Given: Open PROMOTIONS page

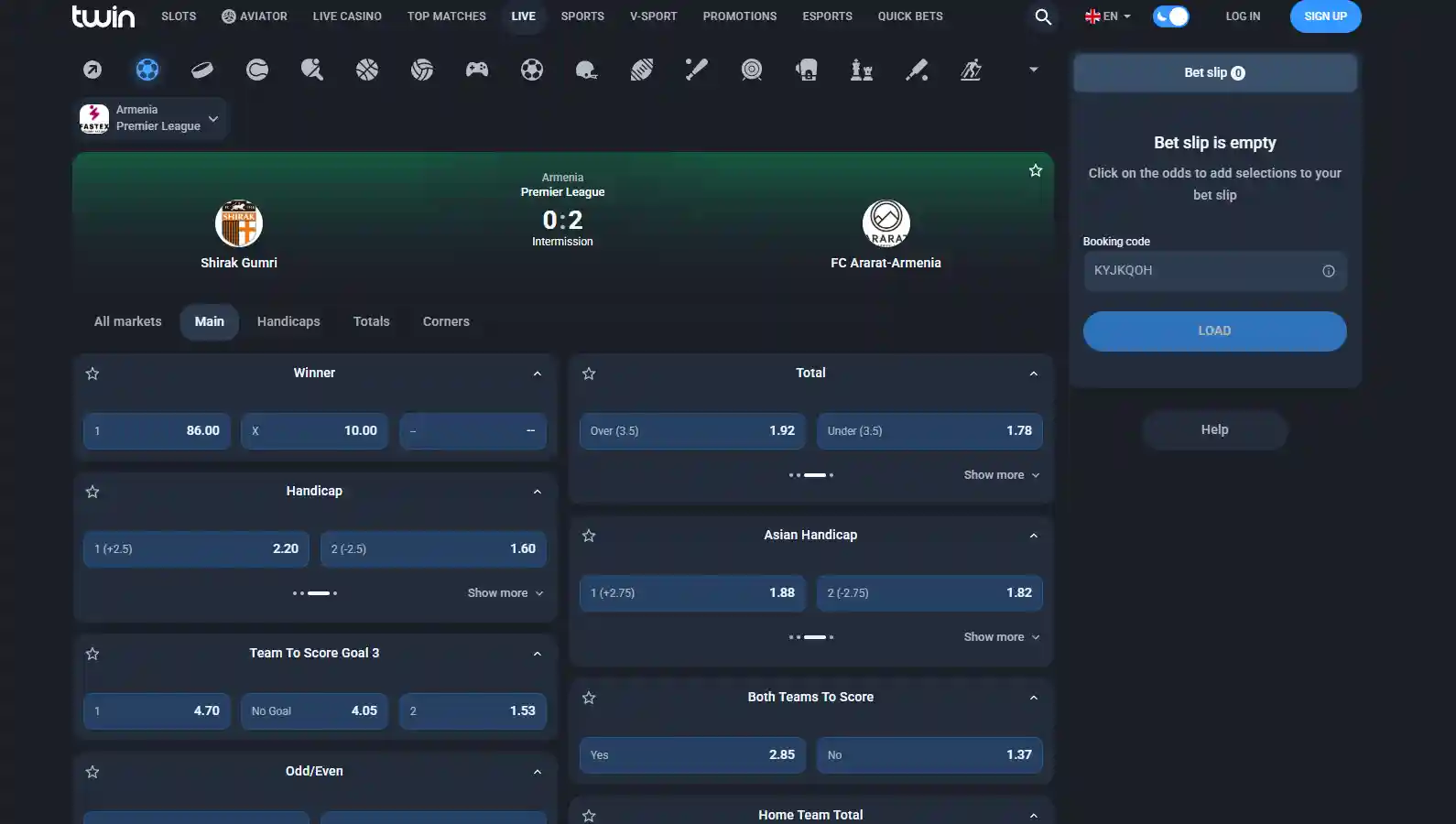Looking at the screenshot, I should (x=740, y=16).
